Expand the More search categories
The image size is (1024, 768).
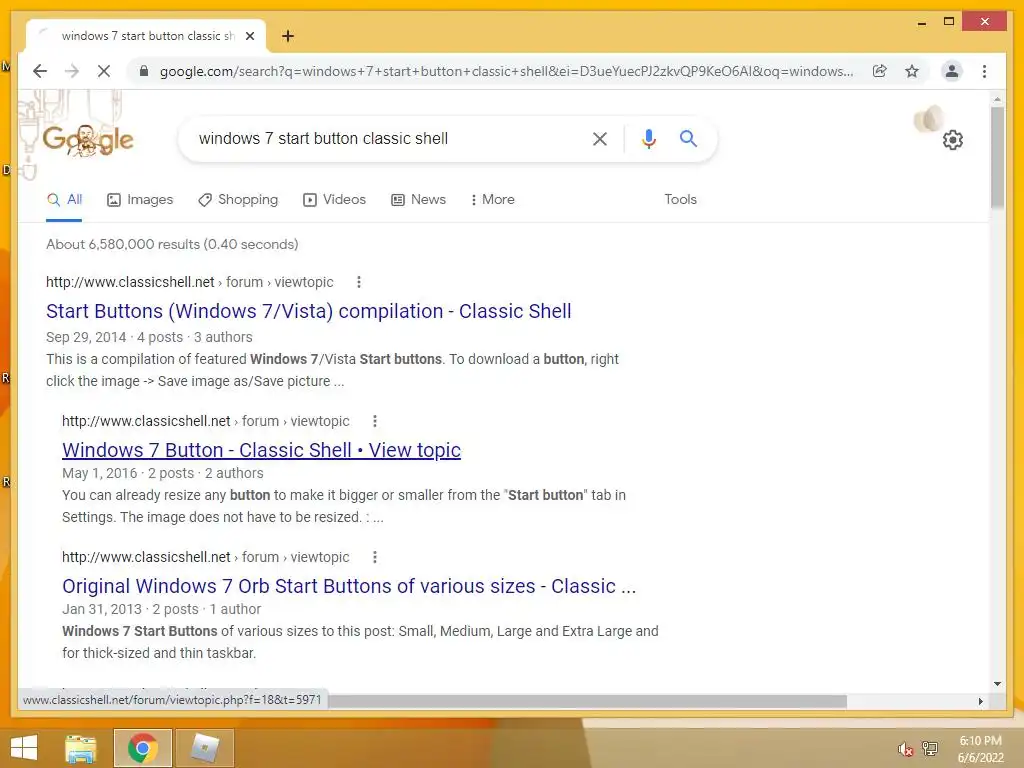click(492, 200)
